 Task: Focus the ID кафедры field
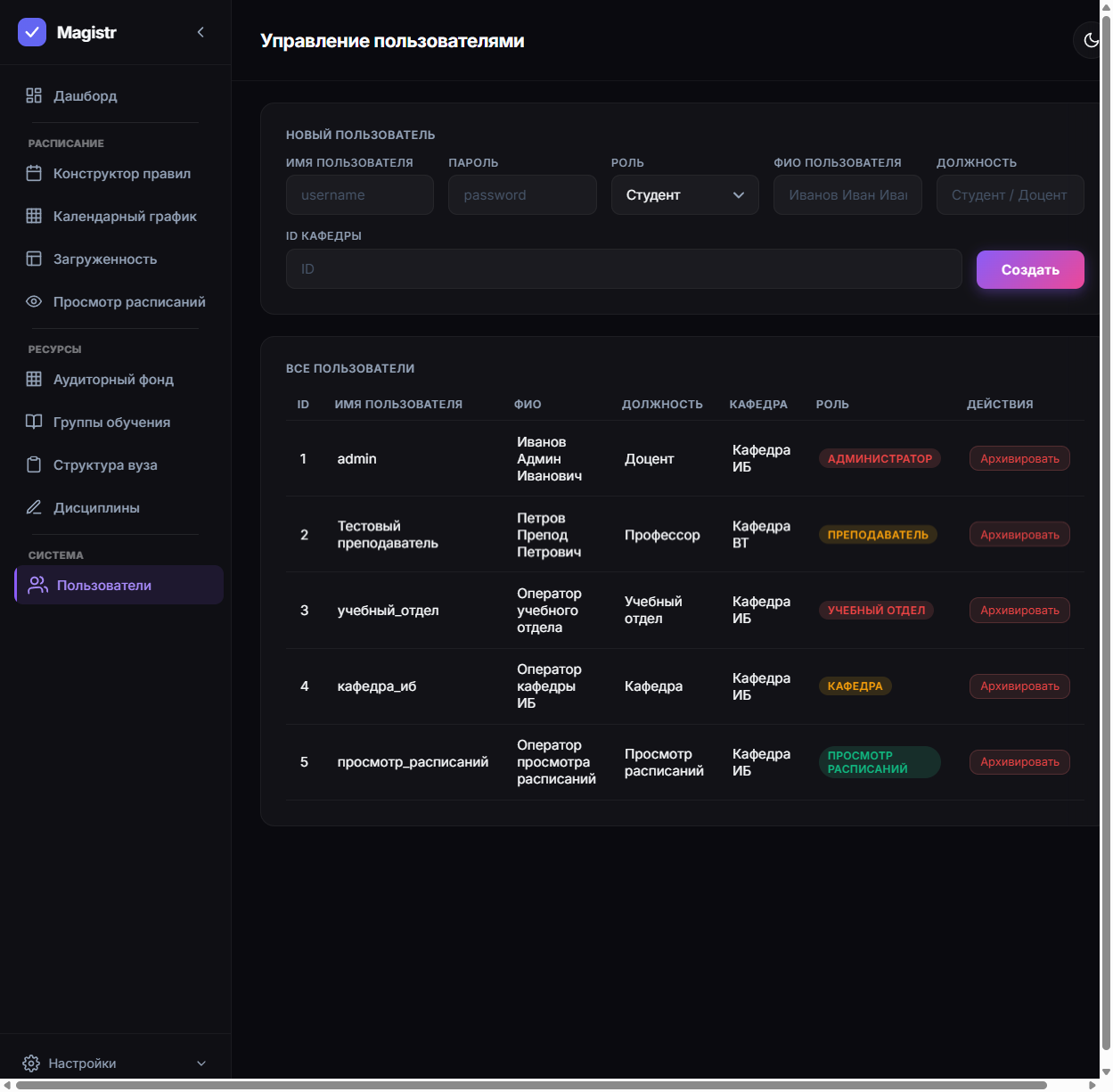(x=624, y=268)
